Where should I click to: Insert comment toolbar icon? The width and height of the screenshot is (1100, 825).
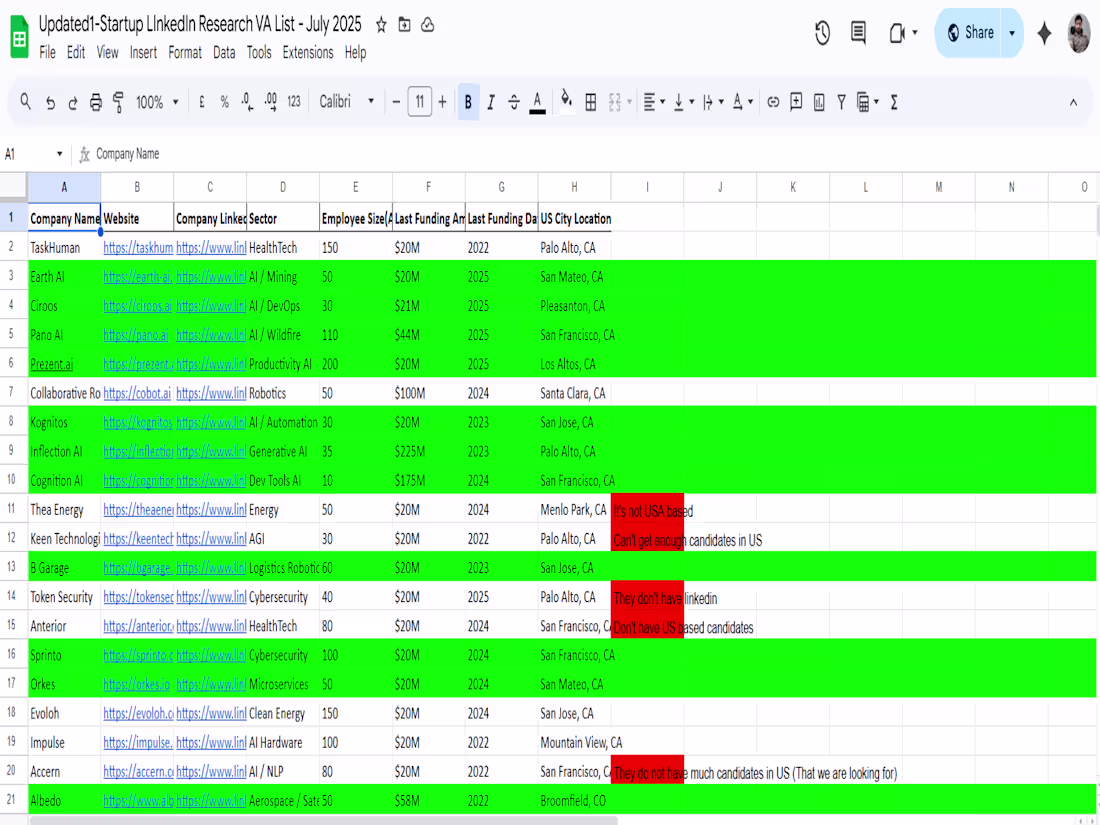point(796,102)
